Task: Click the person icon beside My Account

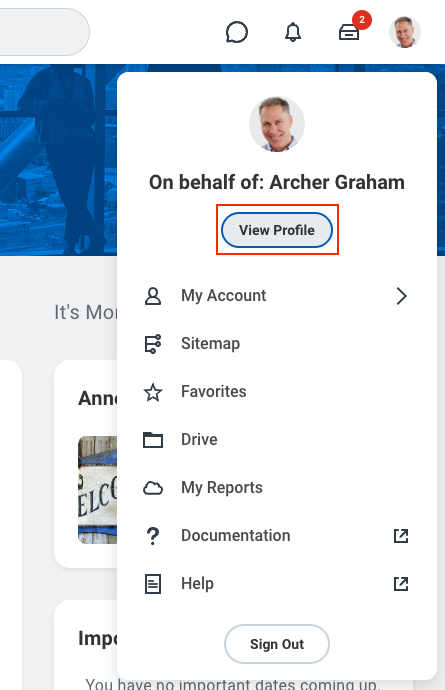Action: (153, 296)
